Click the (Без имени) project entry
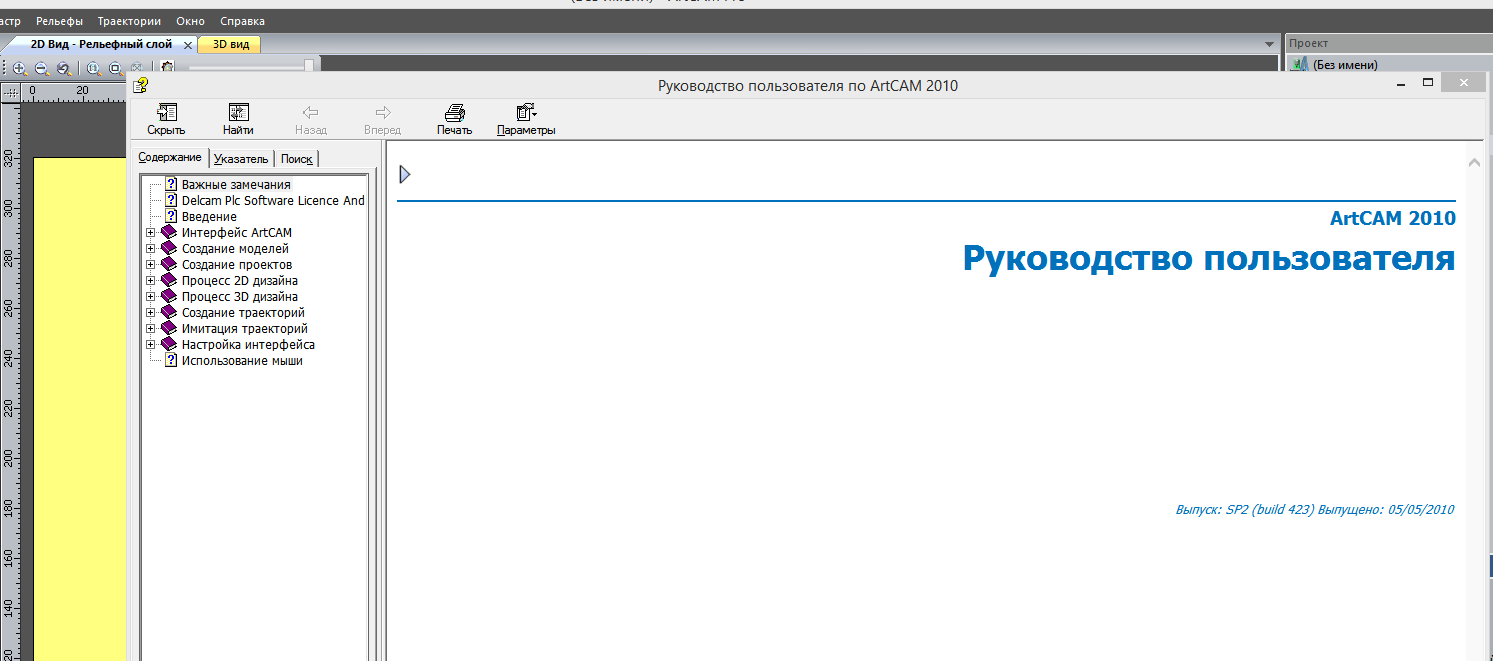 [1345, 65]
